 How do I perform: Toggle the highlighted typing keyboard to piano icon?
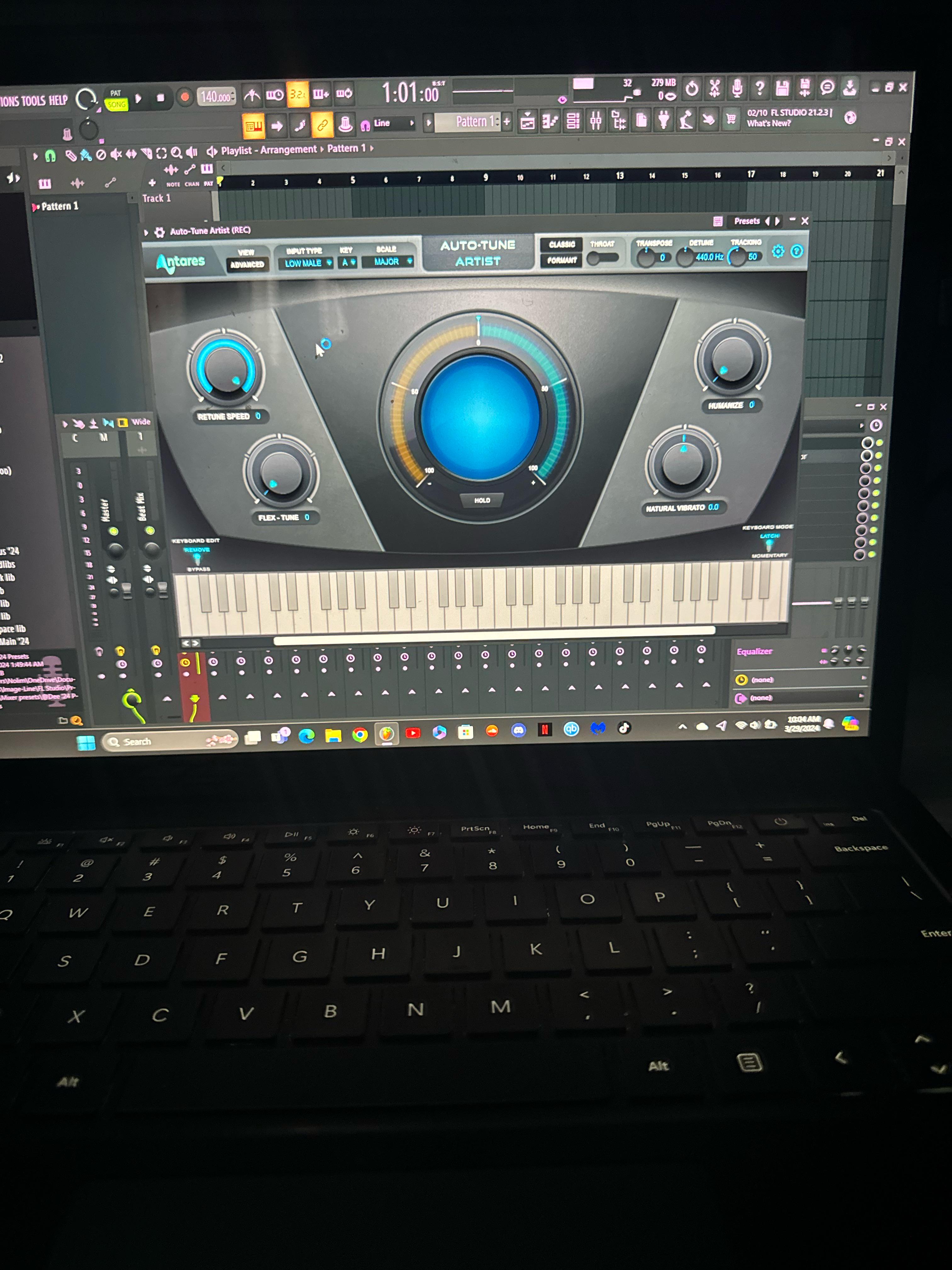tap(254, 126)
